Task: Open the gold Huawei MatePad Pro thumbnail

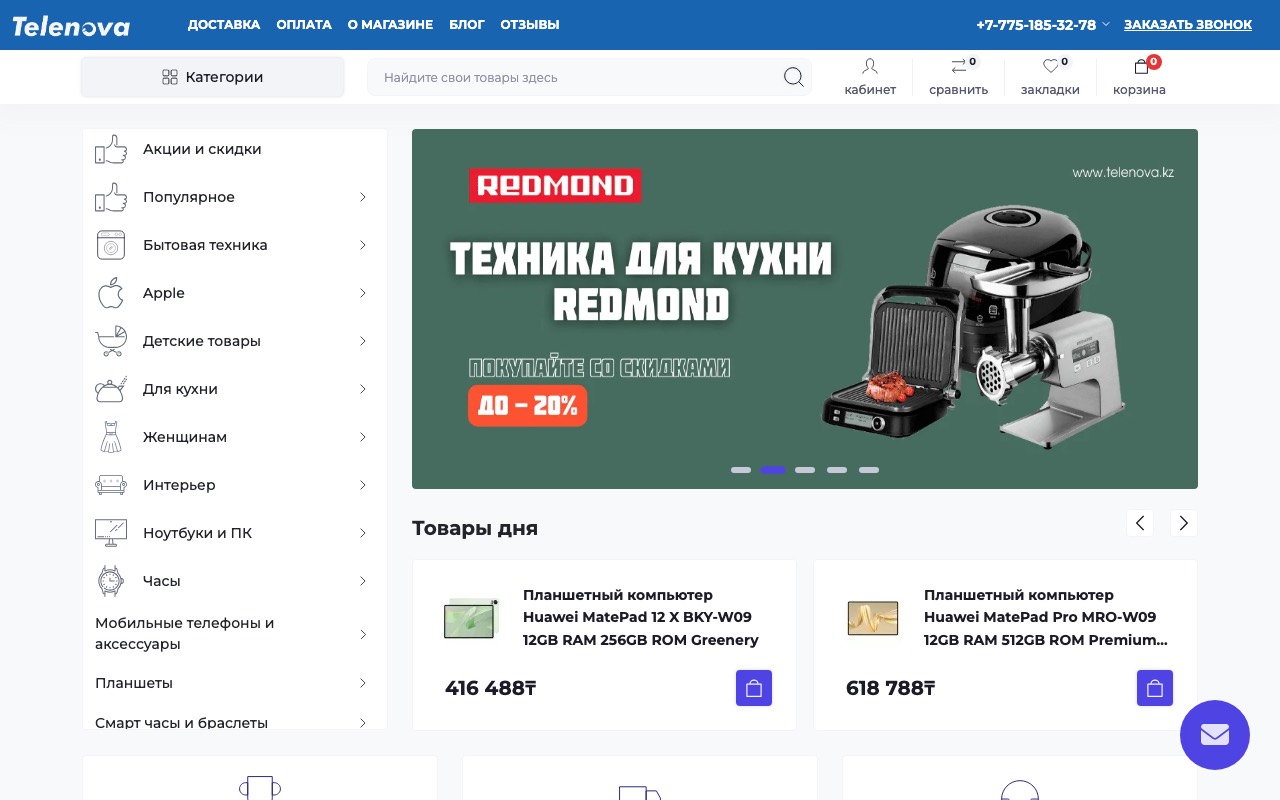Action: tap(872, 618)
